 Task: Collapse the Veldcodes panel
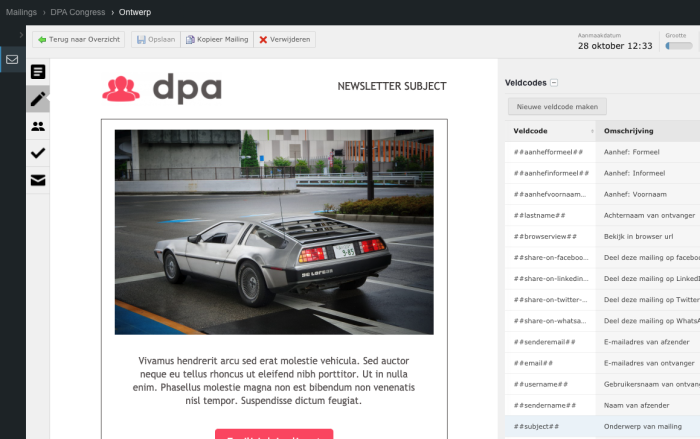tap(554, 83)
